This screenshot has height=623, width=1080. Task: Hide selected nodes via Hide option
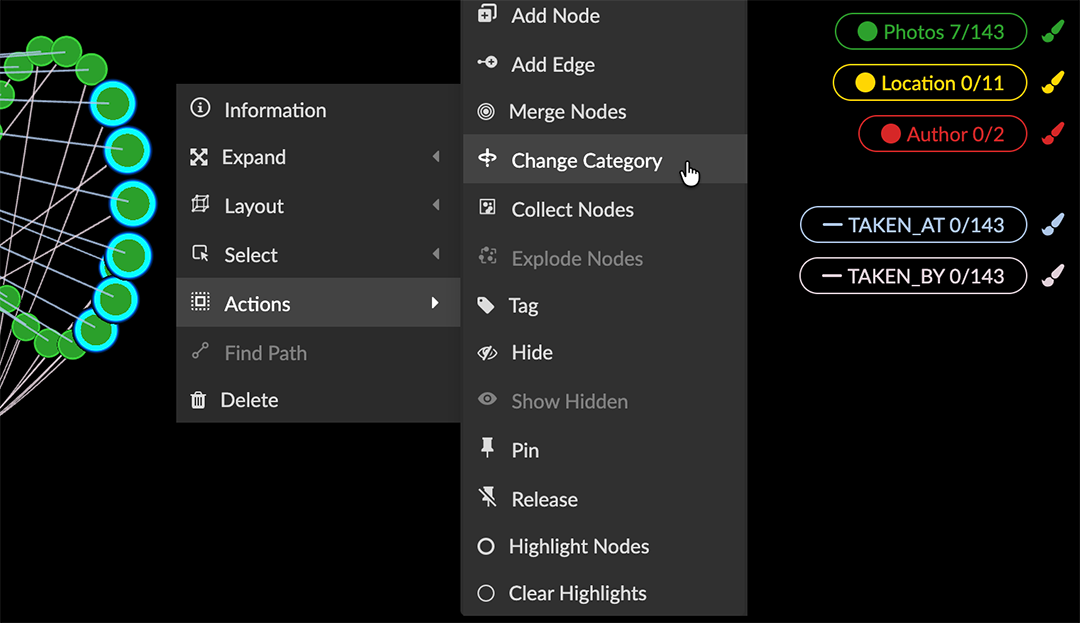531,353
